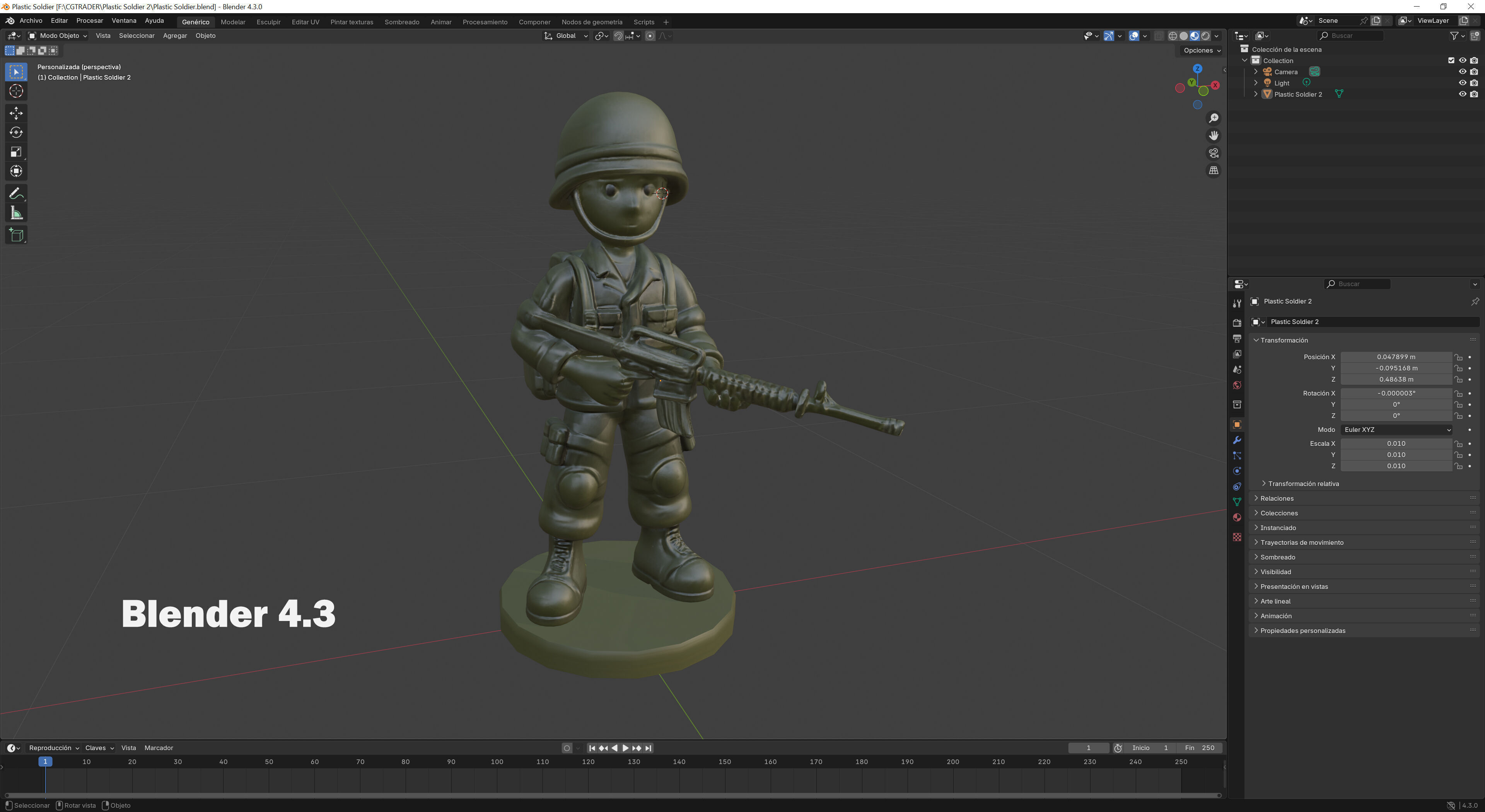Open the Global orientation dropdown
Image resolution: width=1485 pixels, height=812 pixels.
pos(566,36)
